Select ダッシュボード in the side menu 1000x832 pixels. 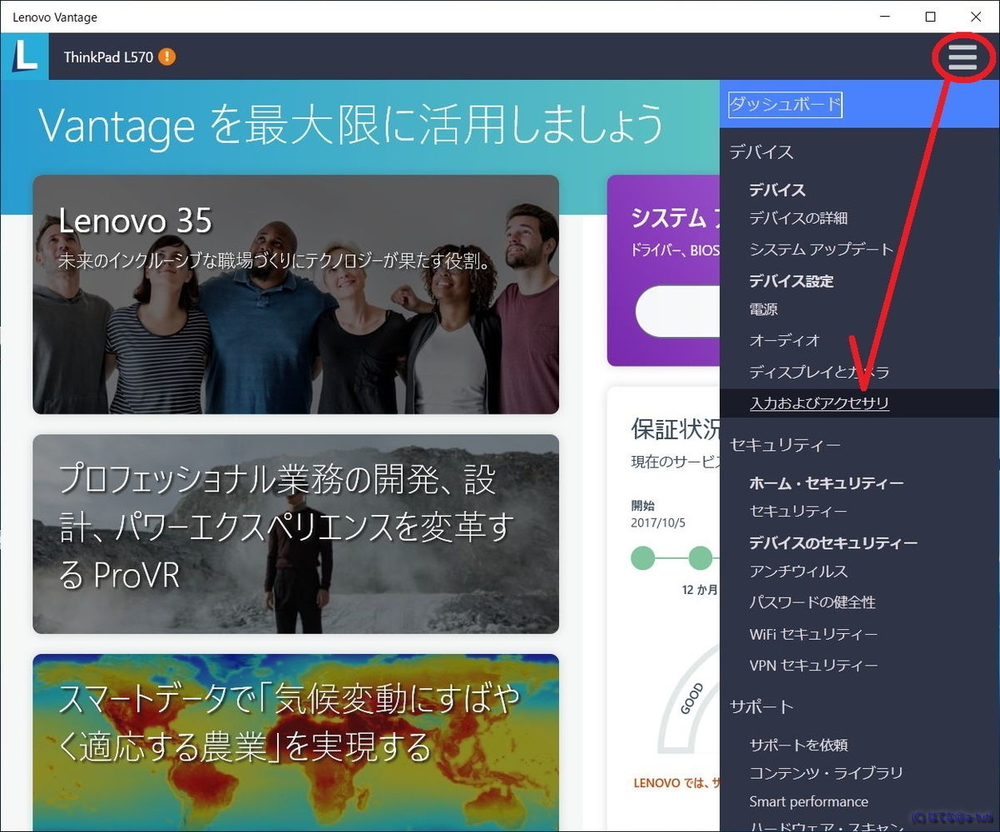click(785, 104)
